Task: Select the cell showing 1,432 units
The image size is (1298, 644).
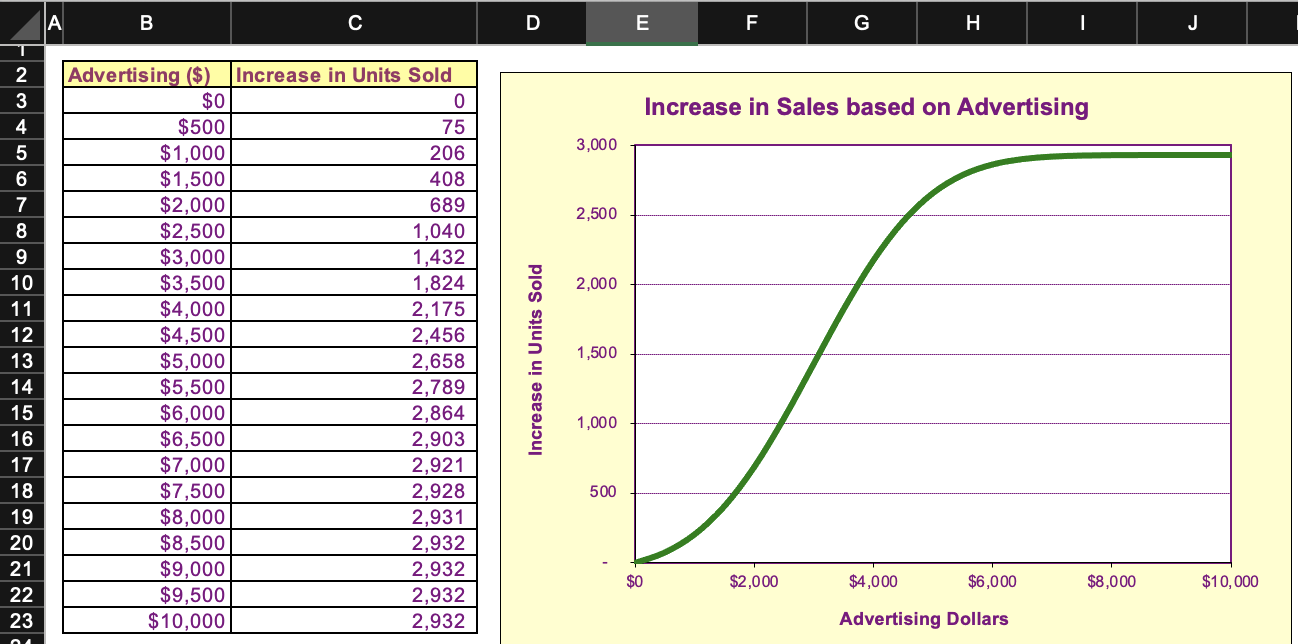Action: tap(355, 257)
